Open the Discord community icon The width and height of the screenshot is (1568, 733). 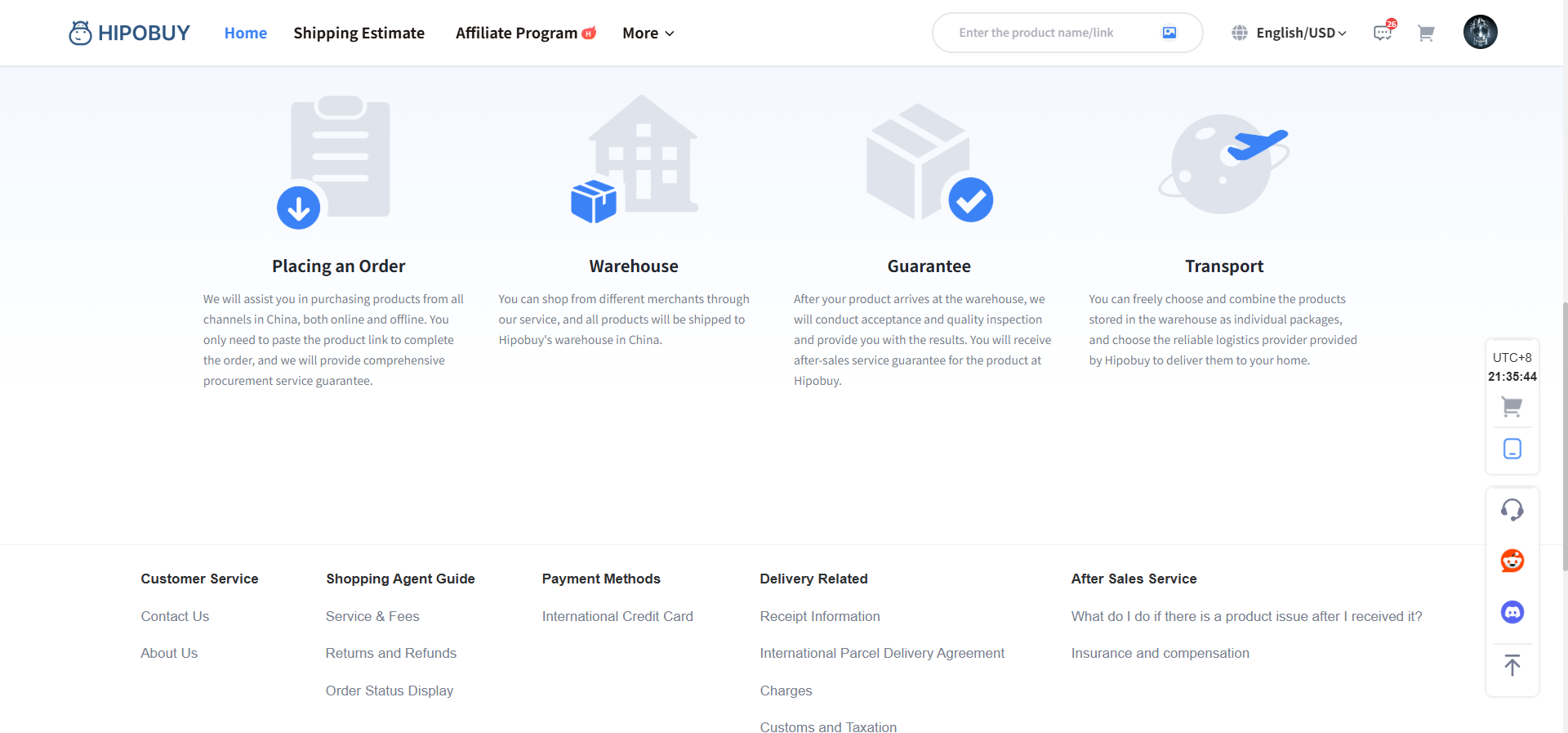tap(1512, 612)
